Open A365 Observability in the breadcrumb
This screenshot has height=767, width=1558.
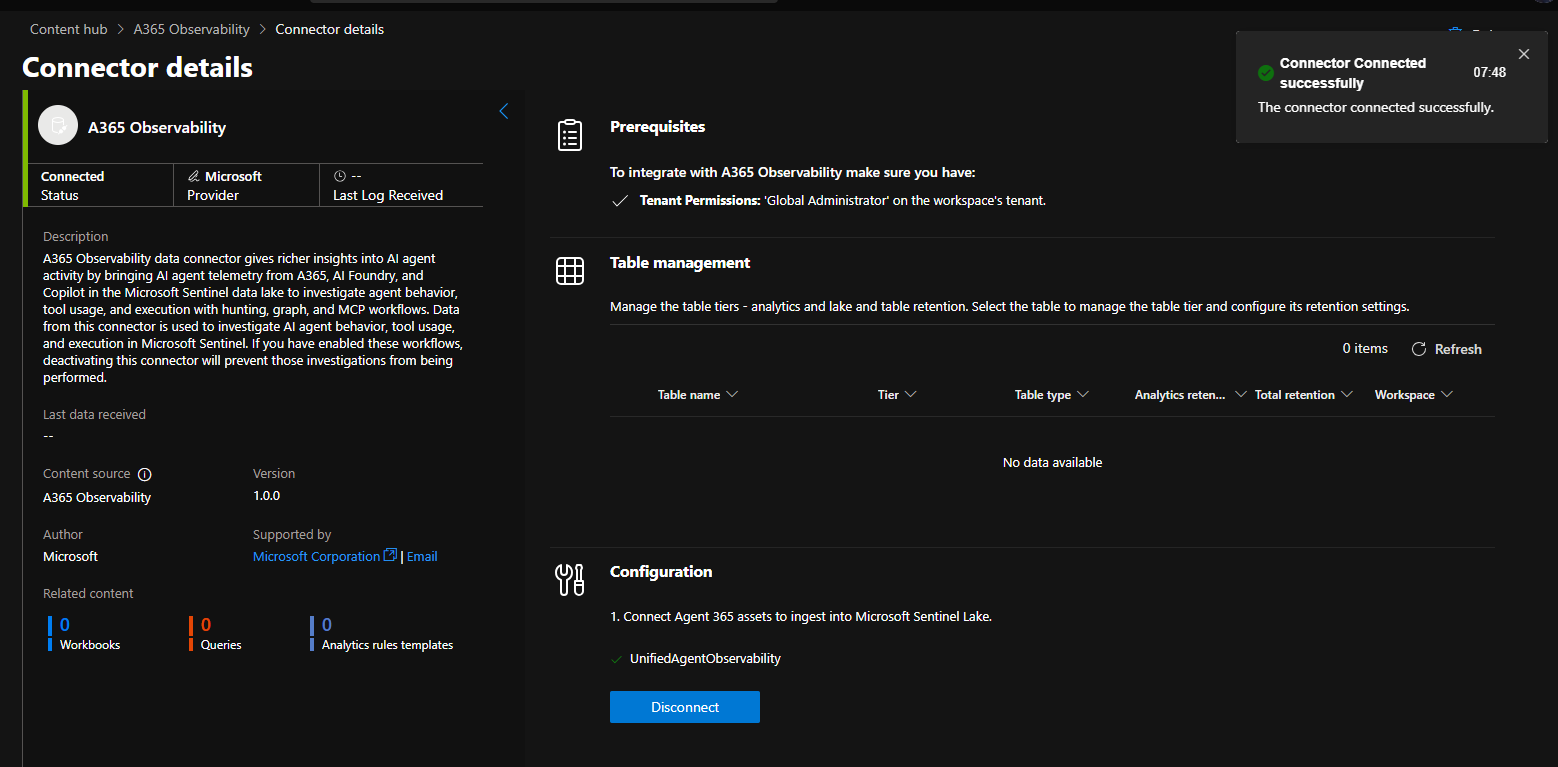[x=192, y=29]
